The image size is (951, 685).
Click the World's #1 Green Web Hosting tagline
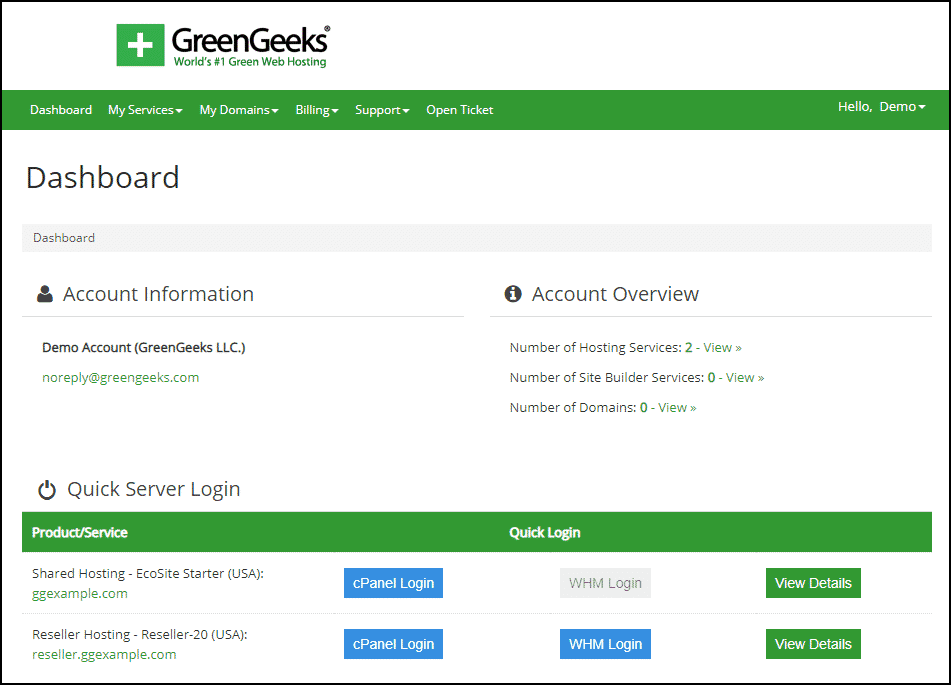250,61
